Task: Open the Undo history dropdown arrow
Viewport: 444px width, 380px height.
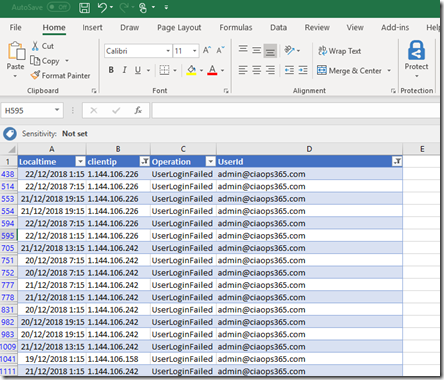Action: pyautogui.click(x=111, y=7)
